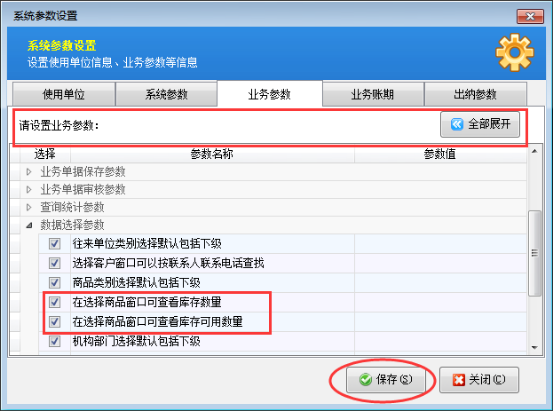Toggle 商品类别选择默认包括下级 checkbox

tap(54, 283)
